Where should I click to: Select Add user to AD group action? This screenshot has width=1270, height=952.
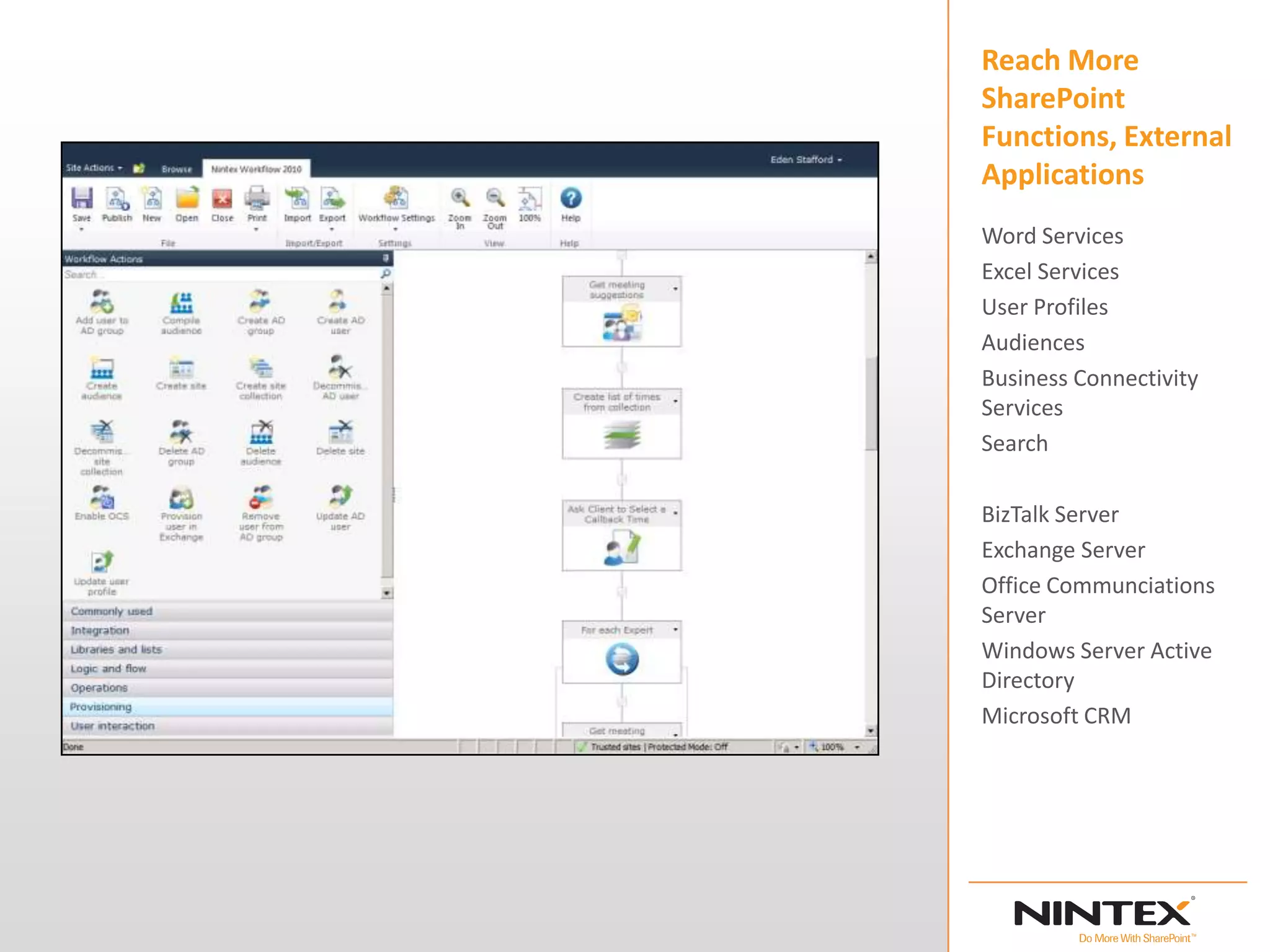click(x=102, y=312)
